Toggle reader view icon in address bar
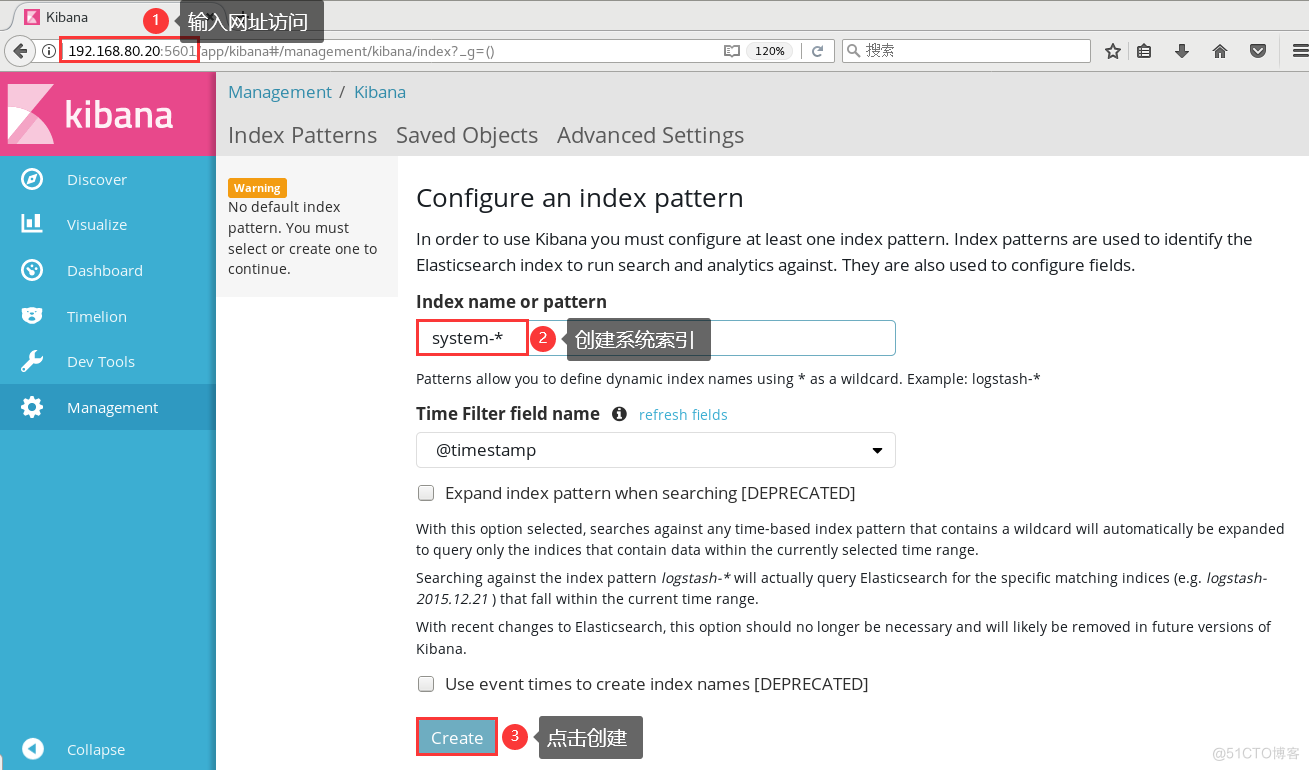The image size is (1309, 770). (732, 51)
